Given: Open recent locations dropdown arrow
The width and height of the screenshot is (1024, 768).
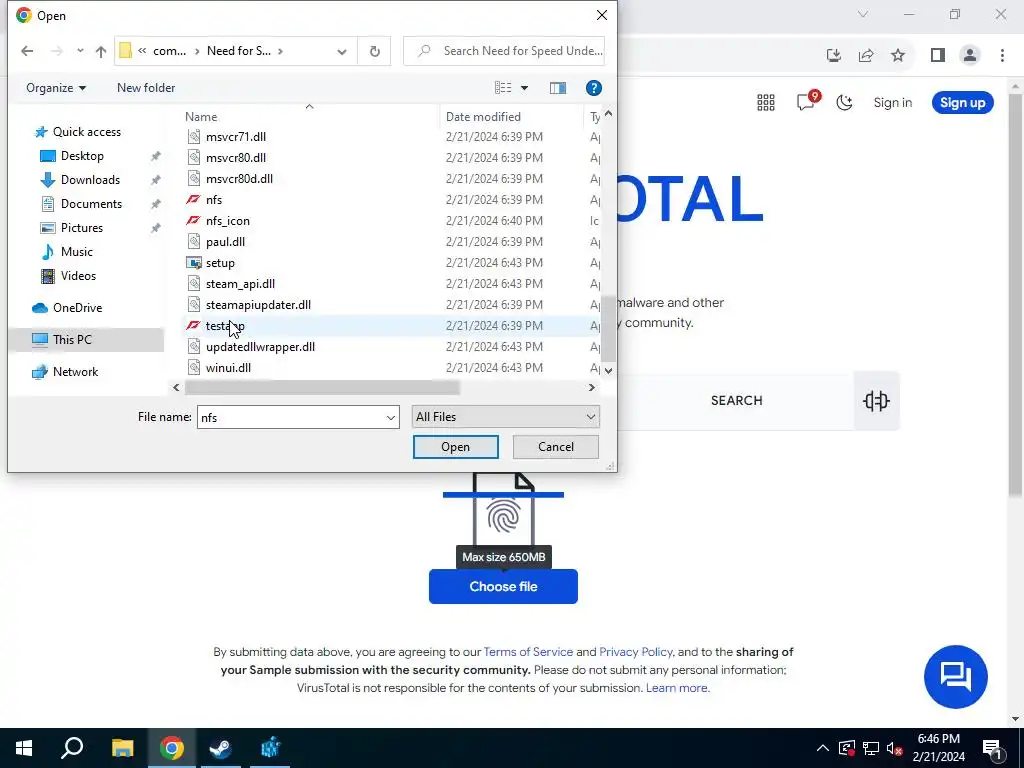Looking at the screenshot, I should point(80,51).
